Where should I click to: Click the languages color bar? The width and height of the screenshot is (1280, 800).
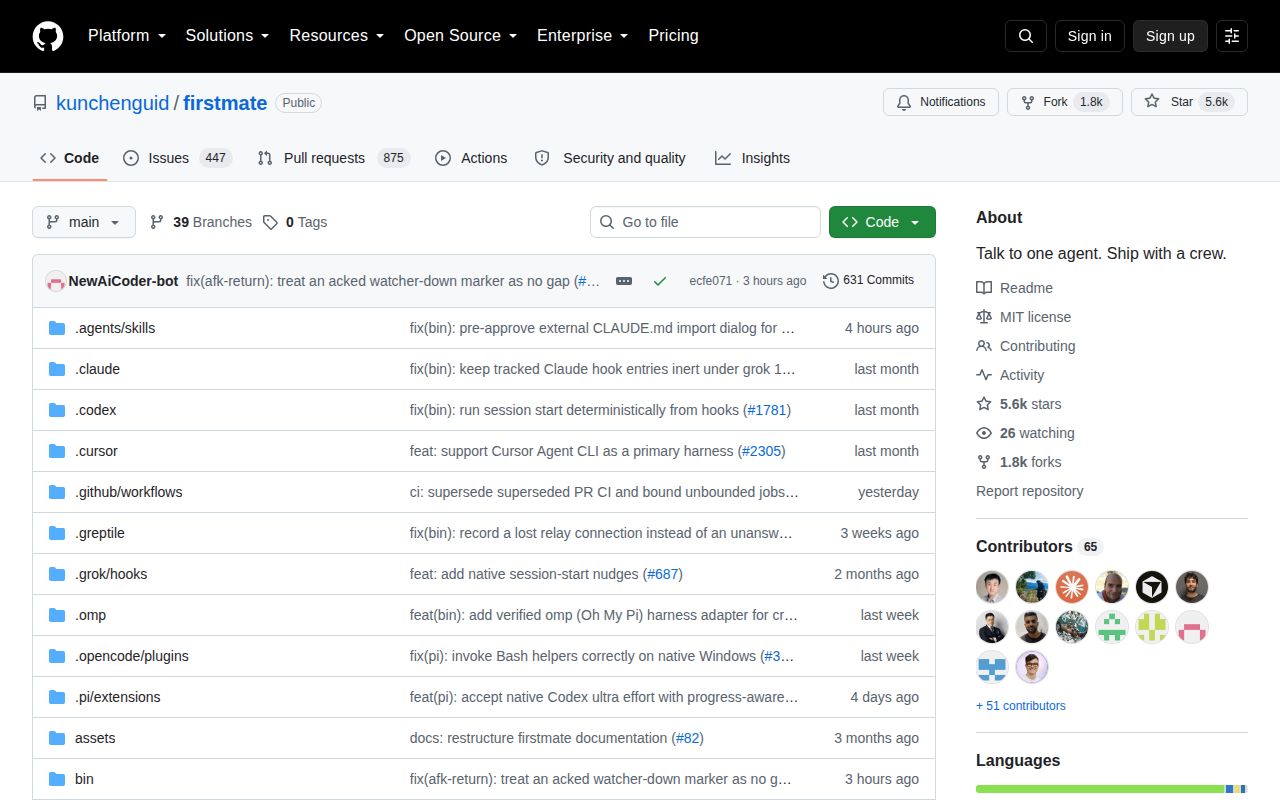click(x=1111, y=789)
